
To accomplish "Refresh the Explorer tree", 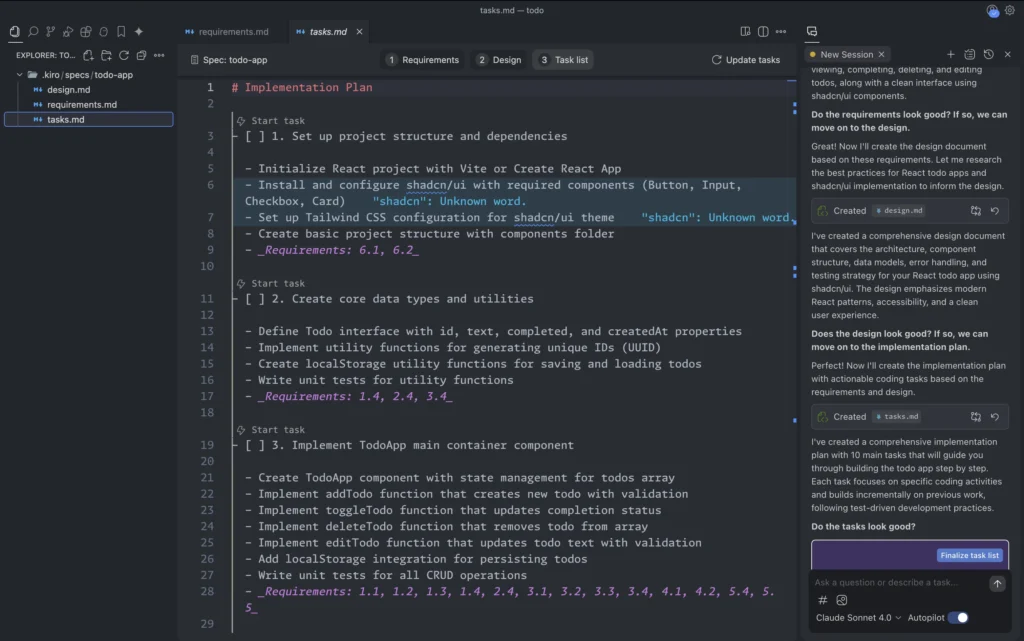I will (123, 55).
